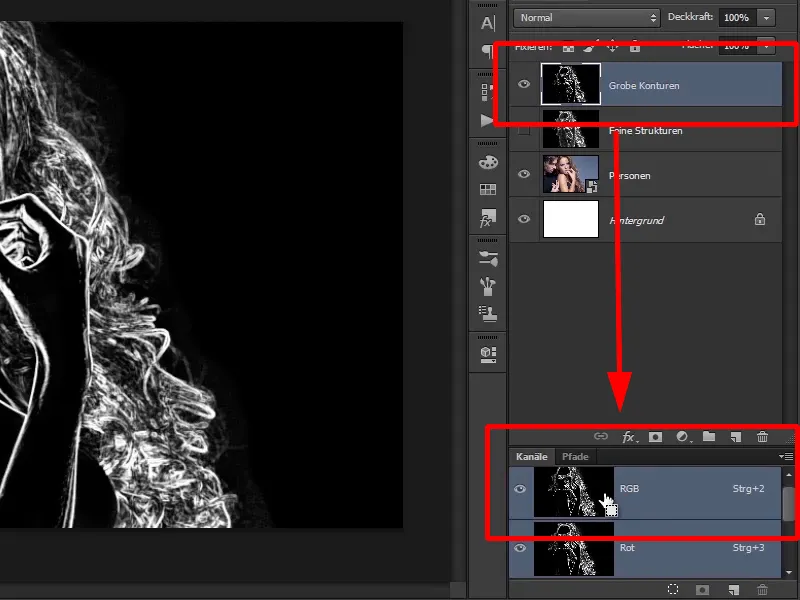The height and width of the screenshot is (600, 800).
Task: Create a new layer in Layers panel
Action: (735, 437)
